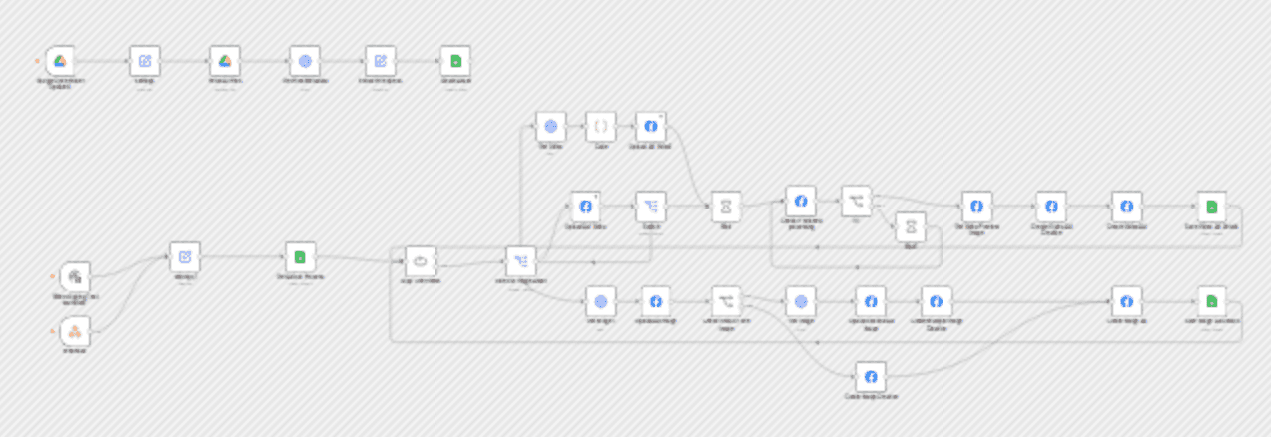Select the second consecutive Facebook node in image branch
This screenshot has width=1271, height=437.
[x=936, y=300]
